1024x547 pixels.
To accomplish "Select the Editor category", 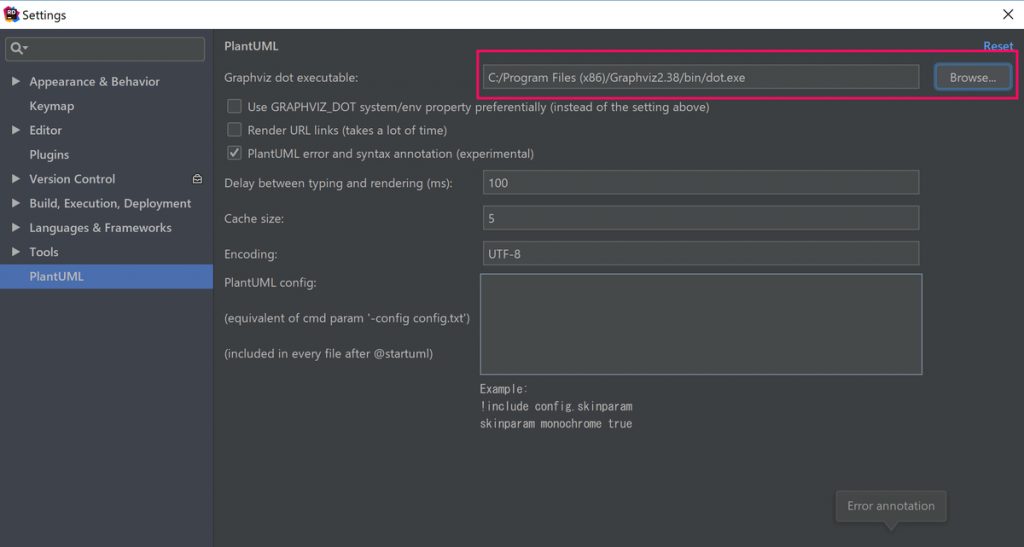I will coord(45,130).
